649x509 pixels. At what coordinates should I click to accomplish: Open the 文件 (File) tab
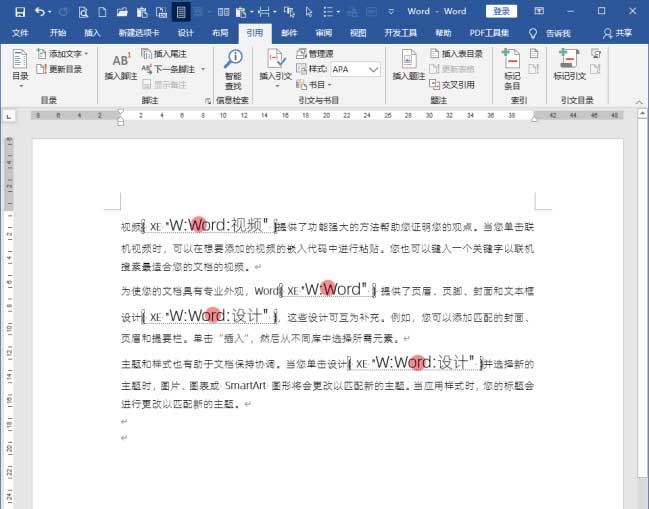tap(20, 33)
